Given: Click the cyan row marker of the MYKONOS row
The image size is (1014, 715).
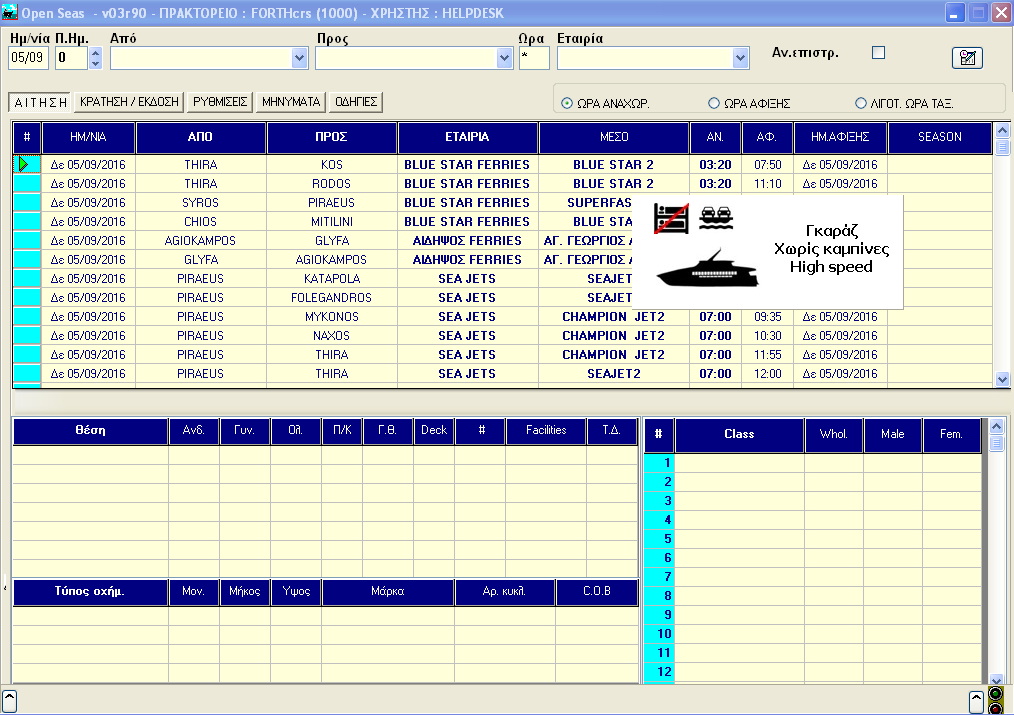Looking at the screenshot, I should coord(27,317).
